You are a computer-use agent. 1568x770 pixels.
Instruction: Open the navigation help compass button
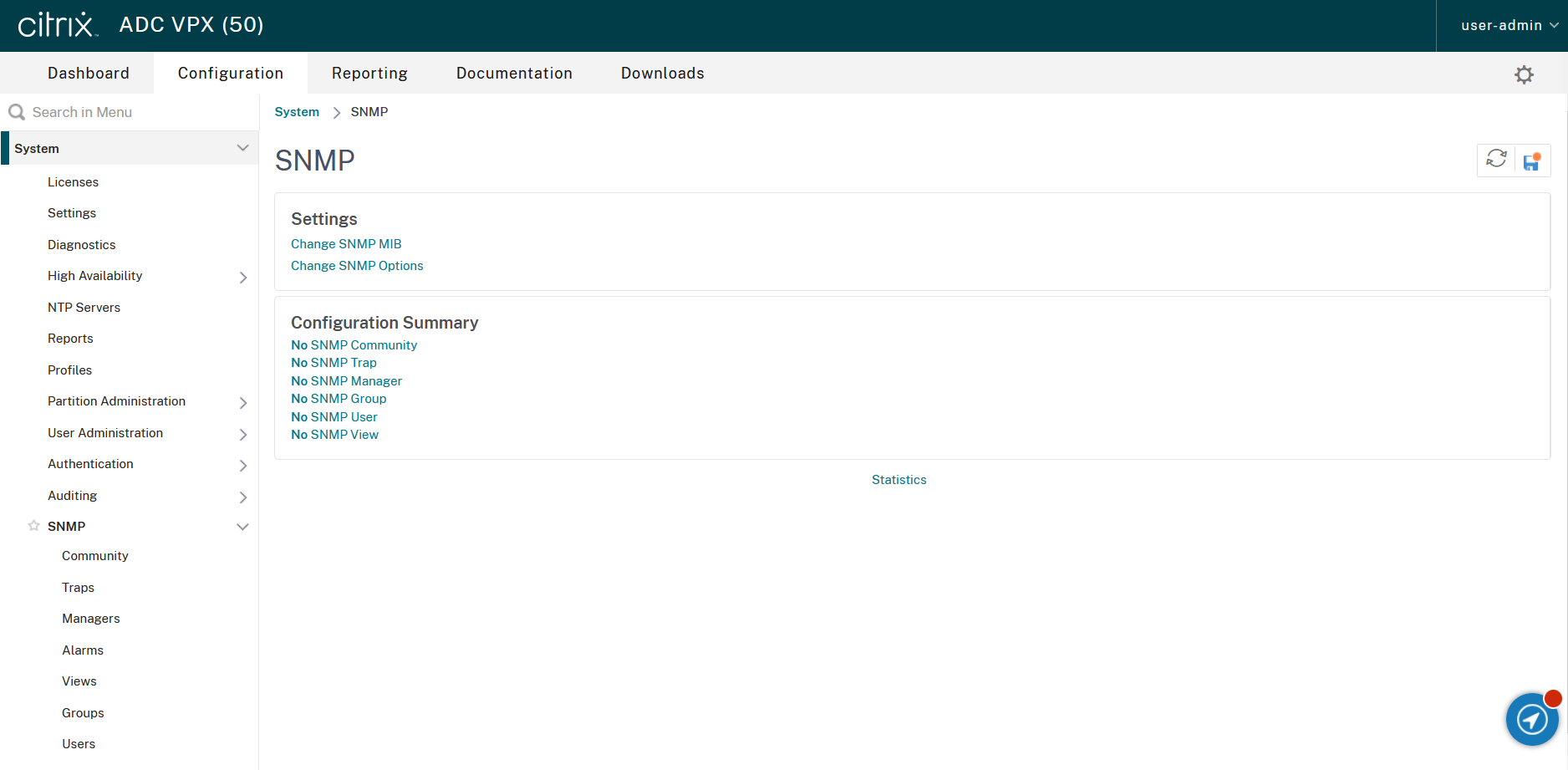[x=1532, y=718]
